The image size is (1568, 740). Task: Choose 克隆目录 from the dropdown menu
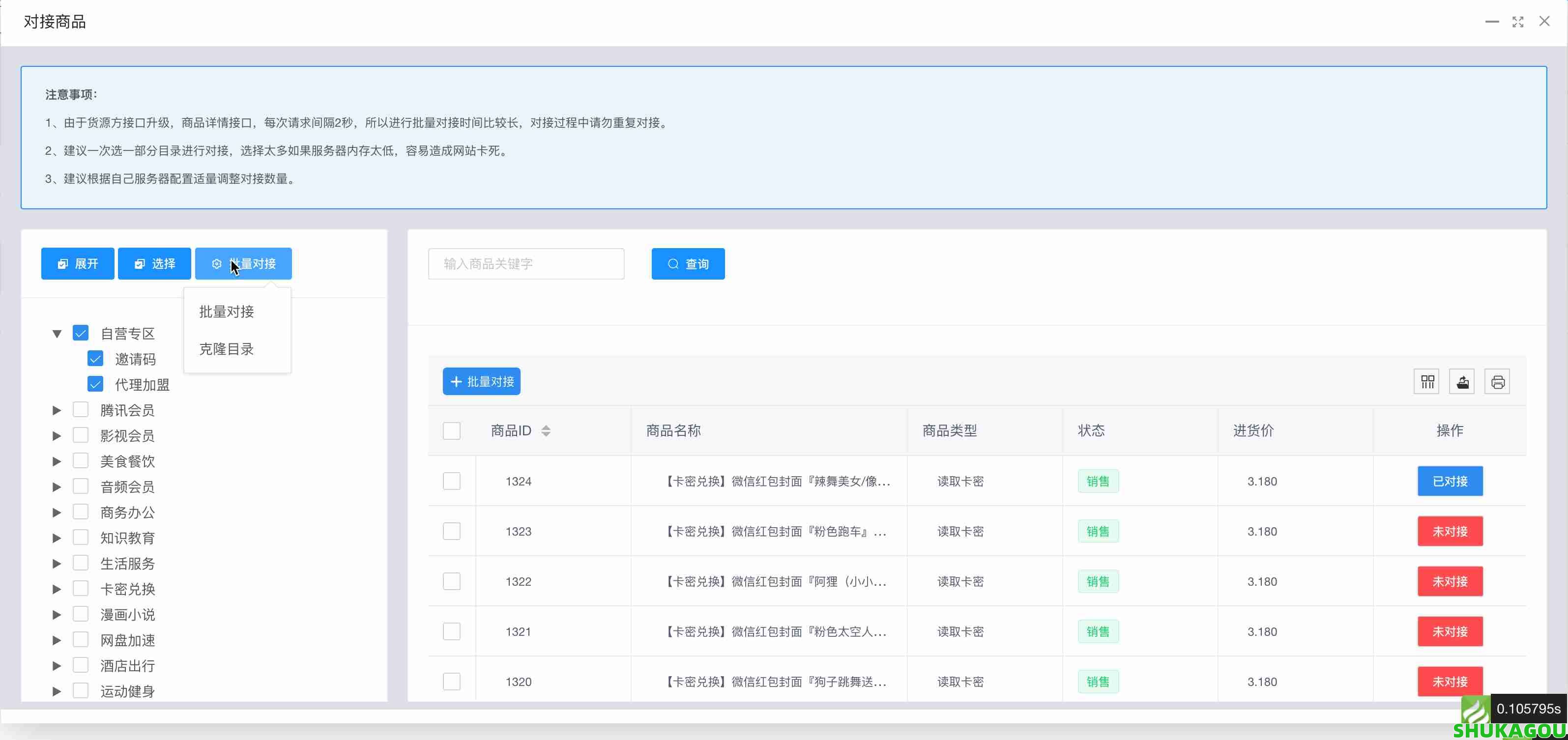[x=227, y=349]
